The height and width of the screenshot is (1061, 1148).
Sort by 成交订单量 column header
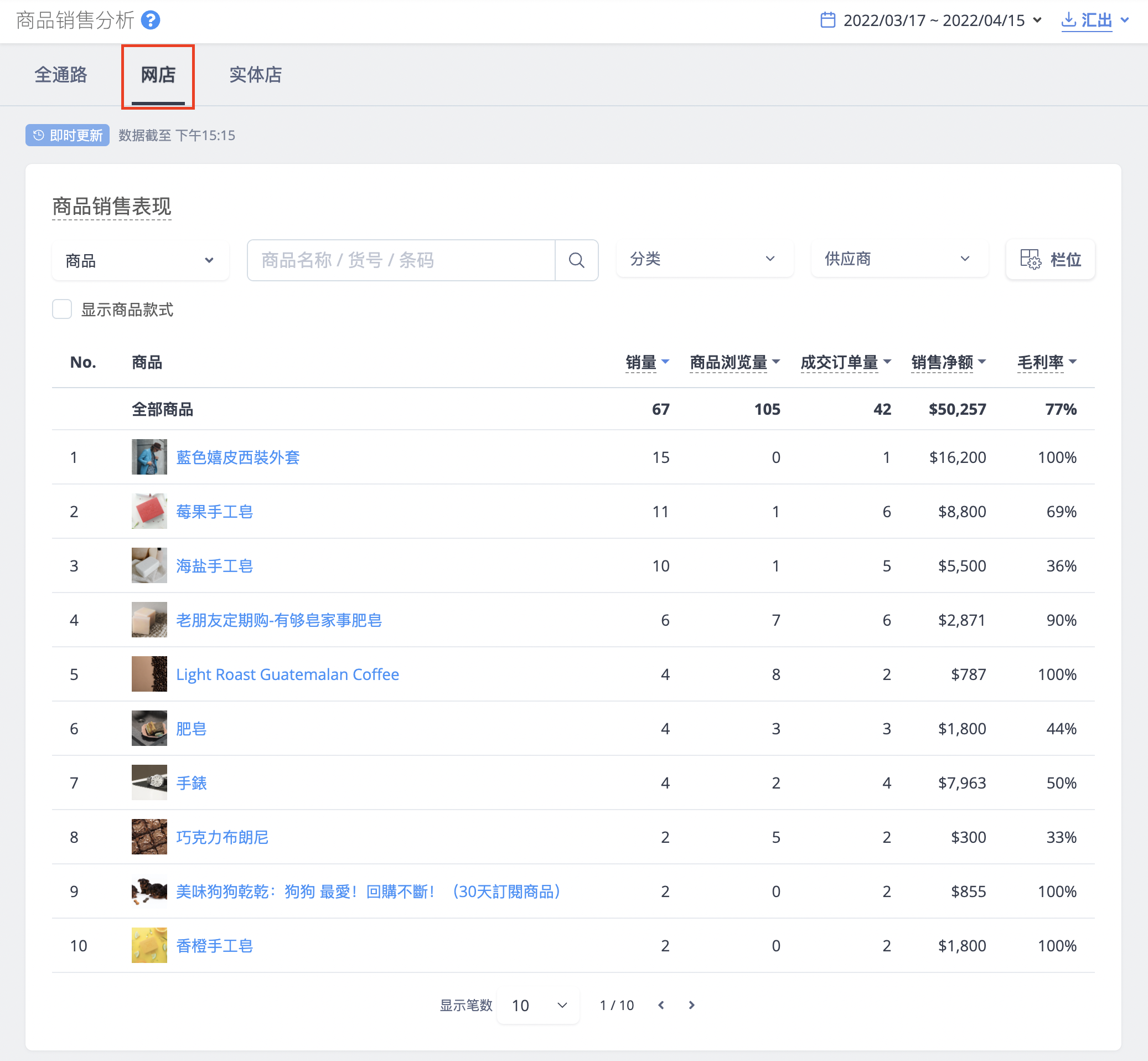(846, 362)
